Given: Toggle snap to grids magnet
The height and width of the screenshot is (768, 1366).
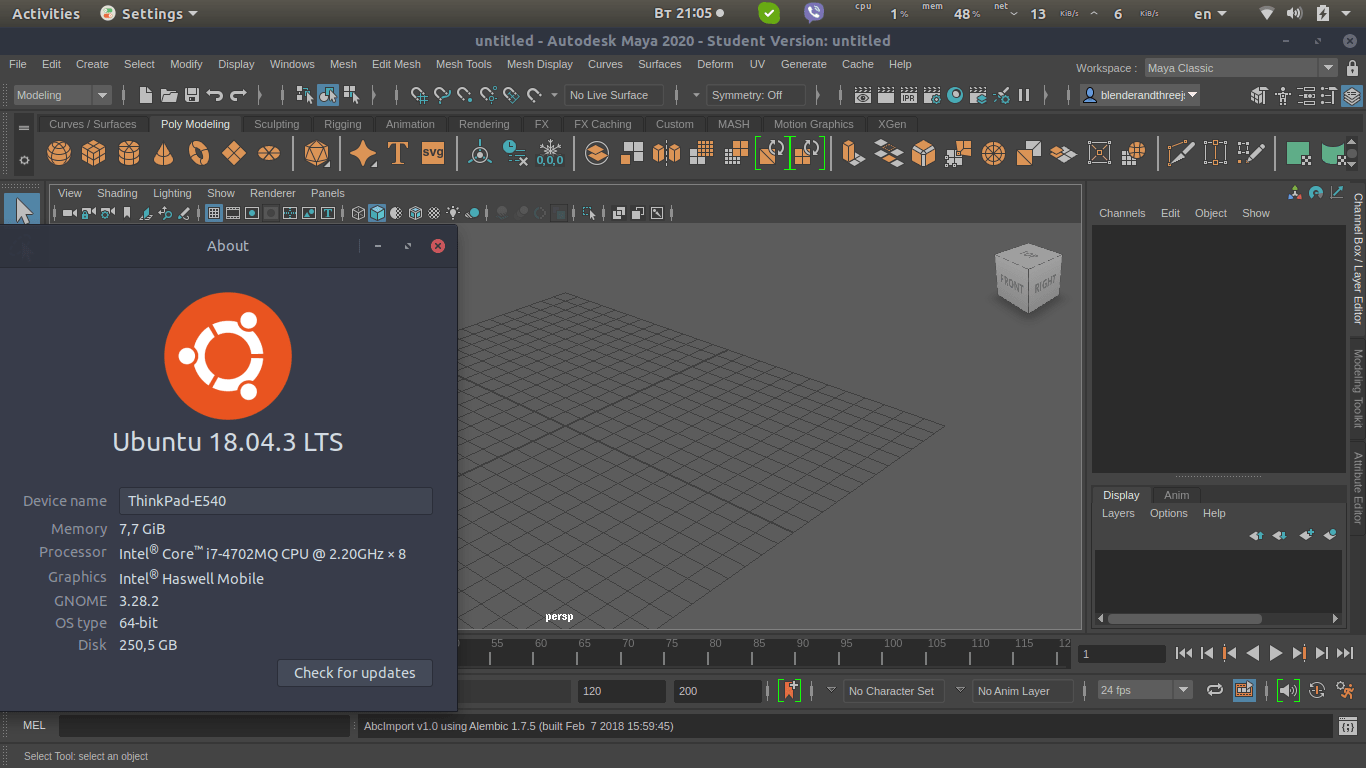Looking at the screenshot, I should 419,95.
